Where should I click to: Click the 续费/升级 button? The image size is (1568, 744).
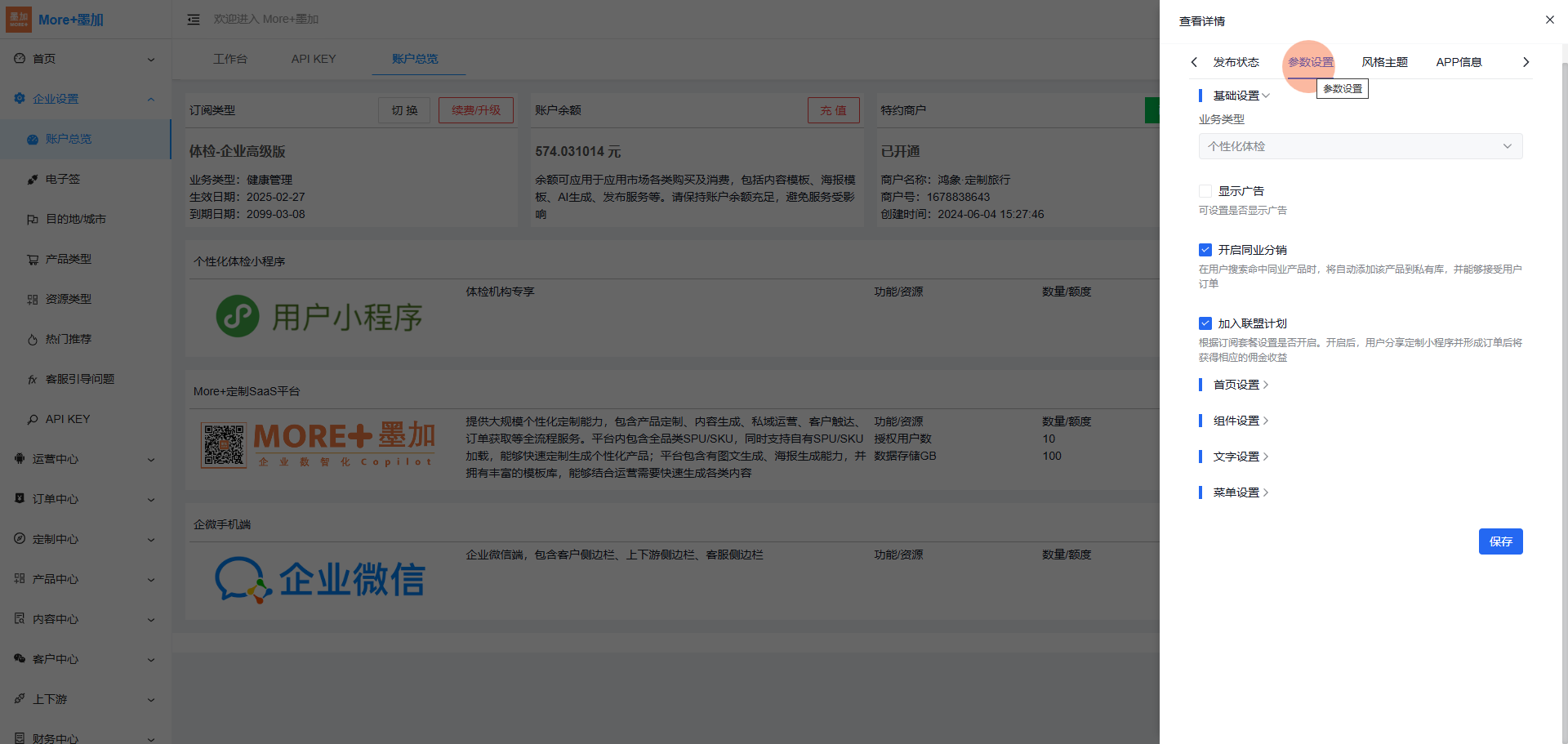pyautogui.click(x=475, y=110)
